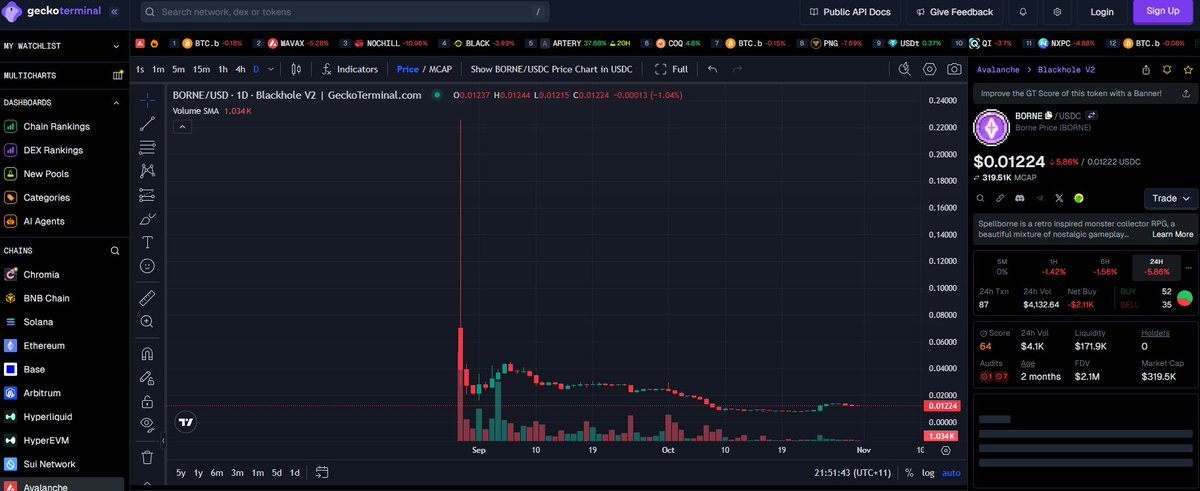The width and height of the screenshot is (1200, 491).
Task: Click the Blackhole V2 breadcrumb link
Action: pyautogui.click(x=1066, y=70)
